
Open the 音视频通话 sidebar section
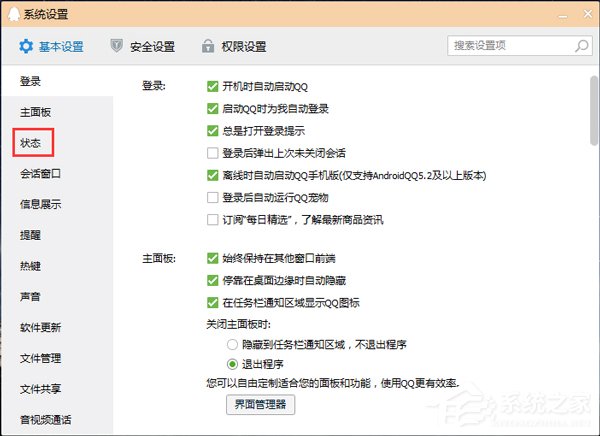pos(46,420)
